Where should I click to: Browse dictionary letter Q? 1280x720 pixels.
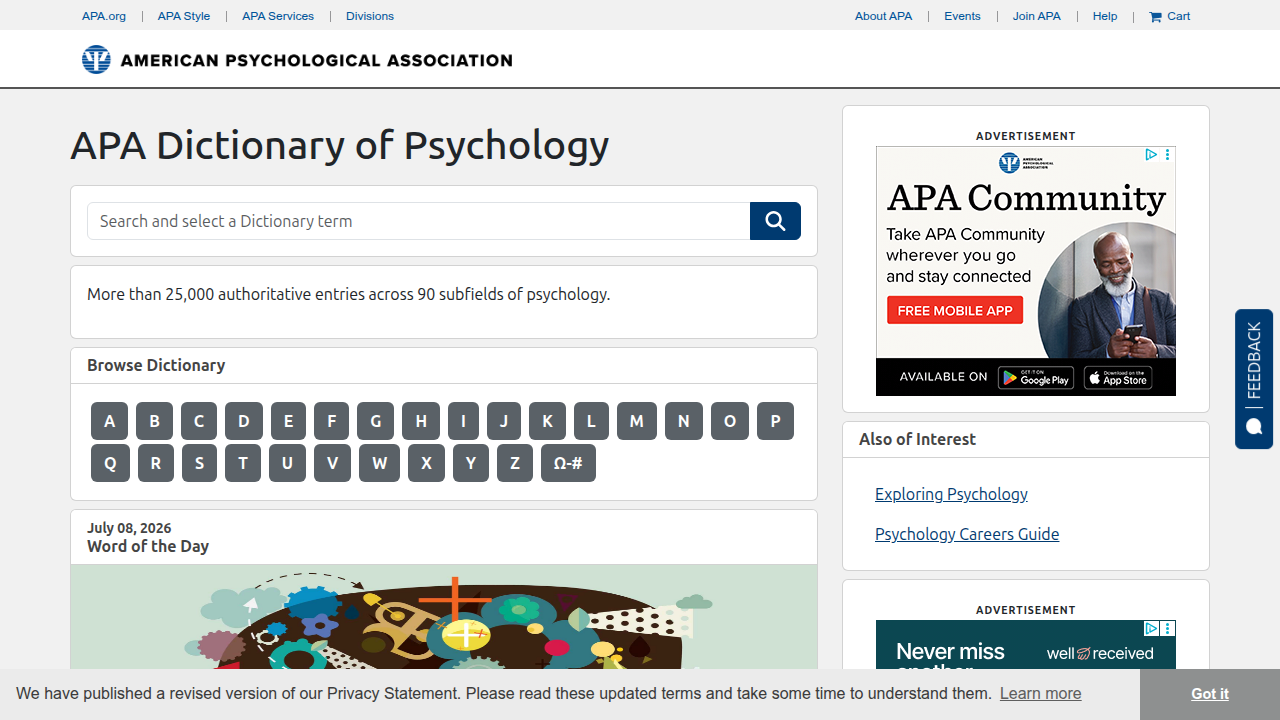(110, 463)
